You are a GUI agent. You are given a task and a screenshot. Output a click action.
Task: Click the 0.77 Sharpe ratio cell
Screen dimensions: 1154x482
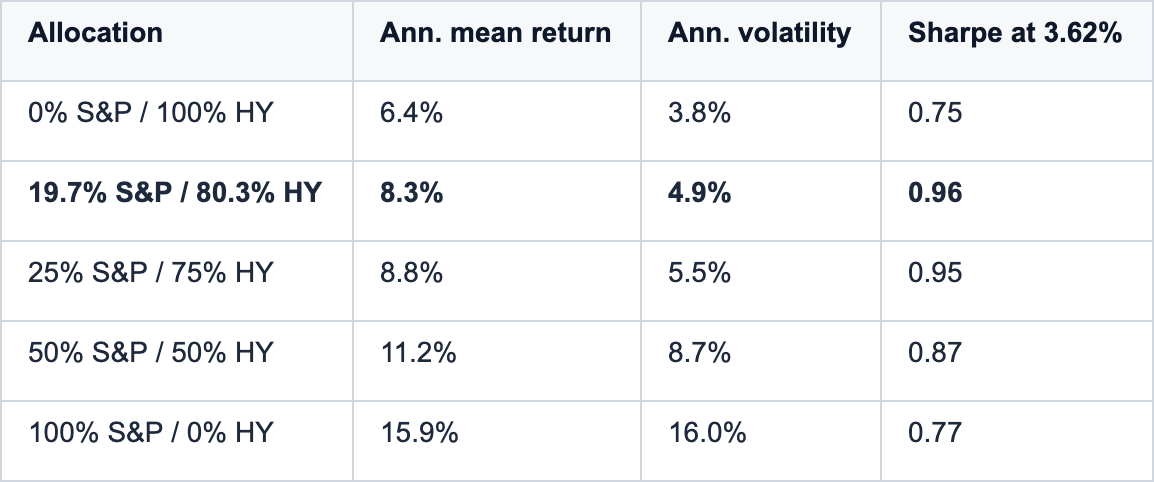935,433
